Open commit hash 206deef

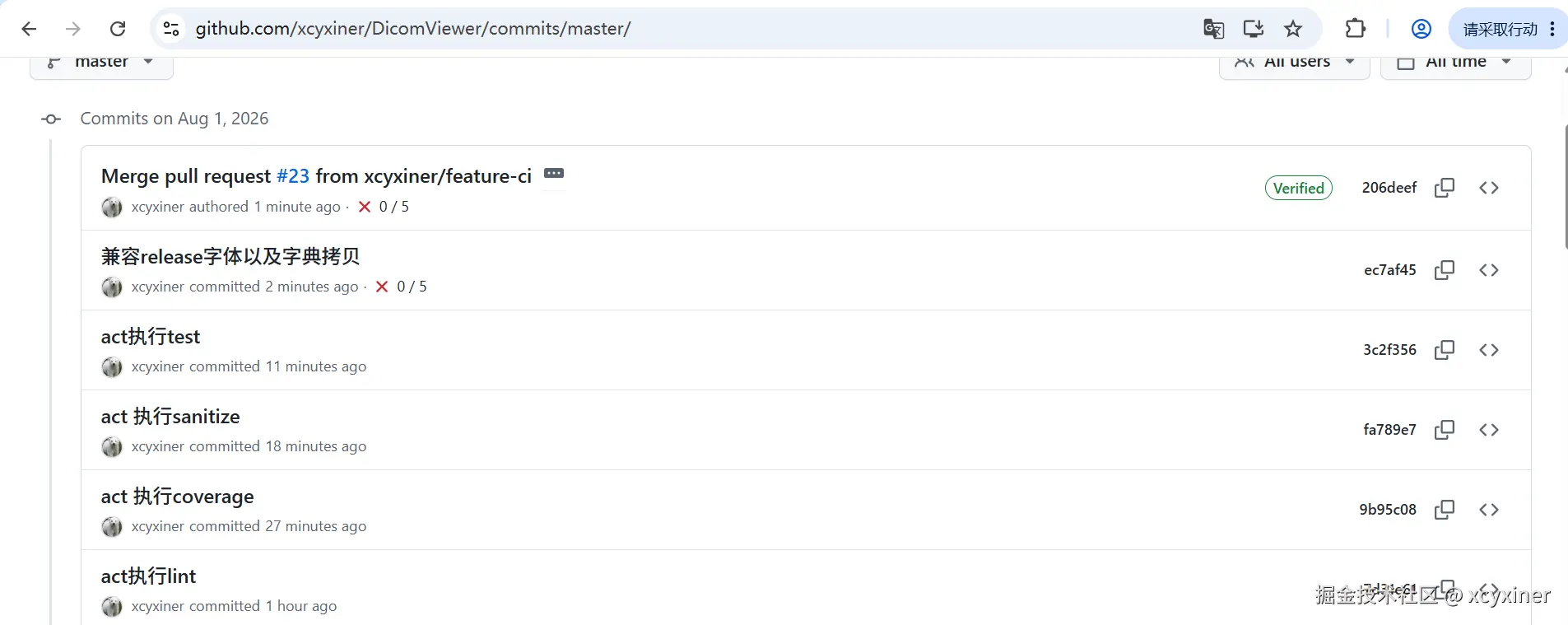point(1389,188)
